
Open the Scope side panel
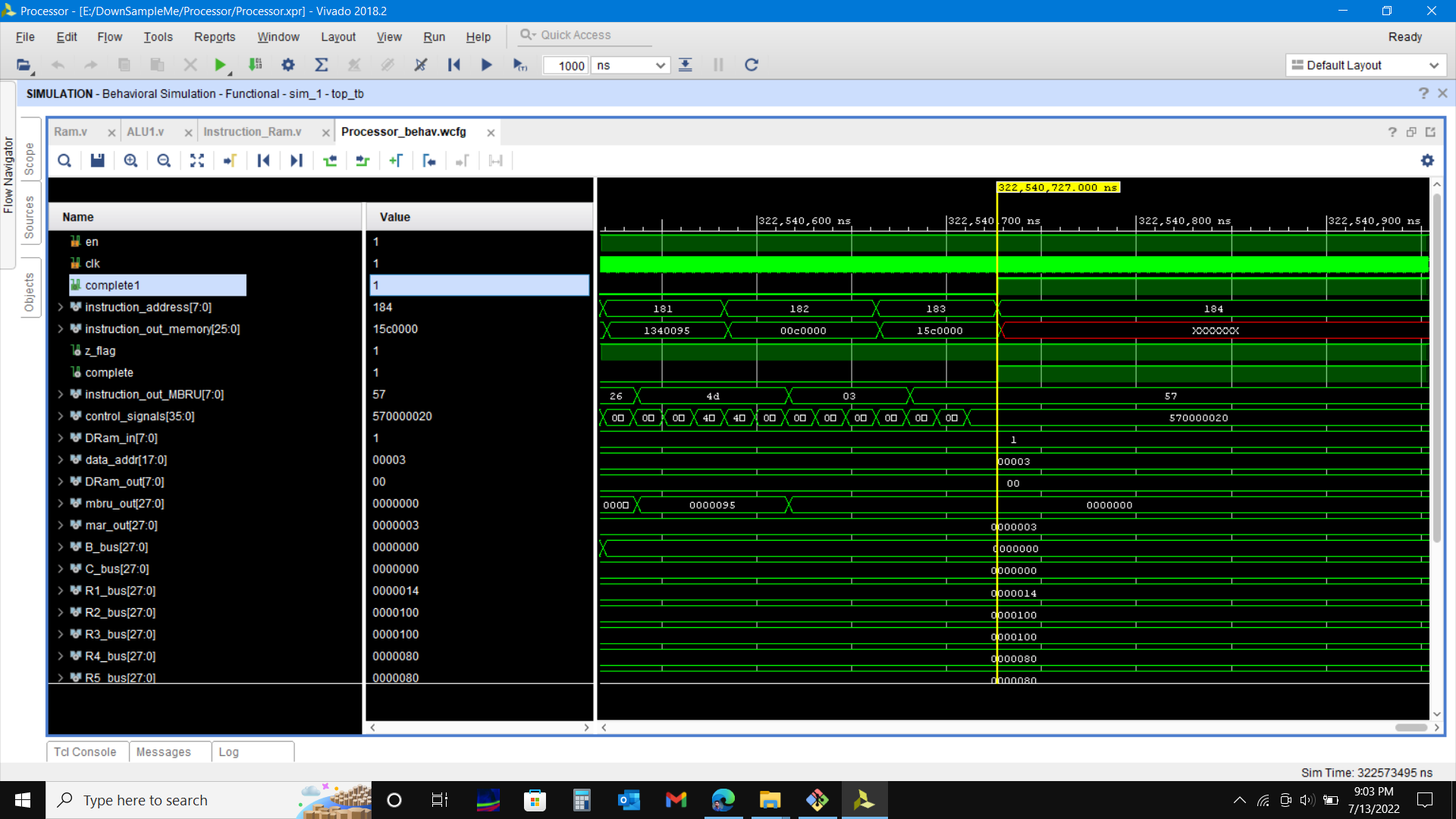pos(30,158)
